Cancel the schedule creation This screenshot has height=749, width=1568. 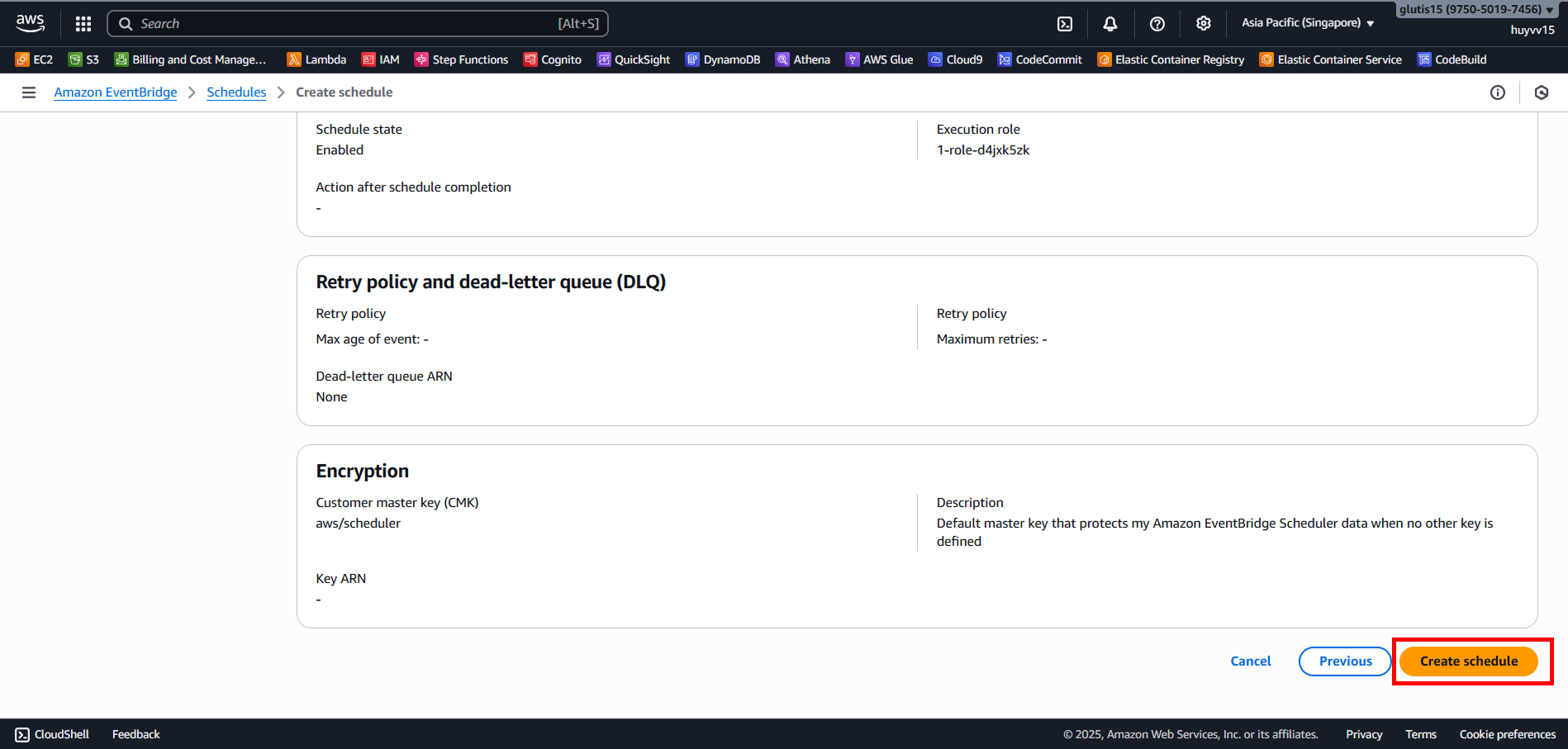point(1251,661)
